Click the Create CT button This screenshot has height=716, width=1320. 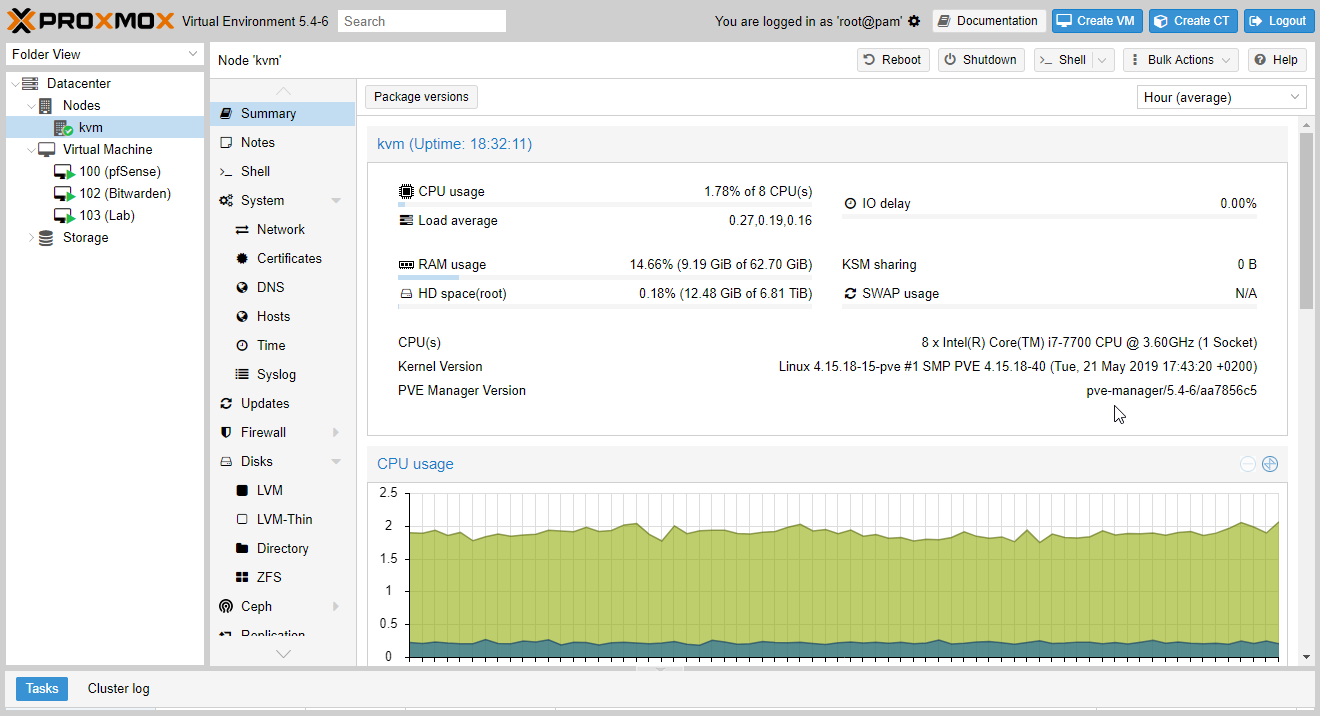(x=1193, y=21)
